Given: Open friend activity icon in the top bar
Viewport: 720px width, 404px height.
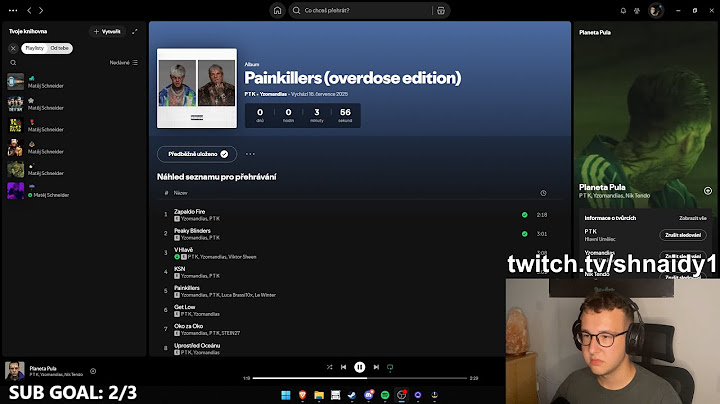Looking at the screenshot, I should click(x=637, y=11).
